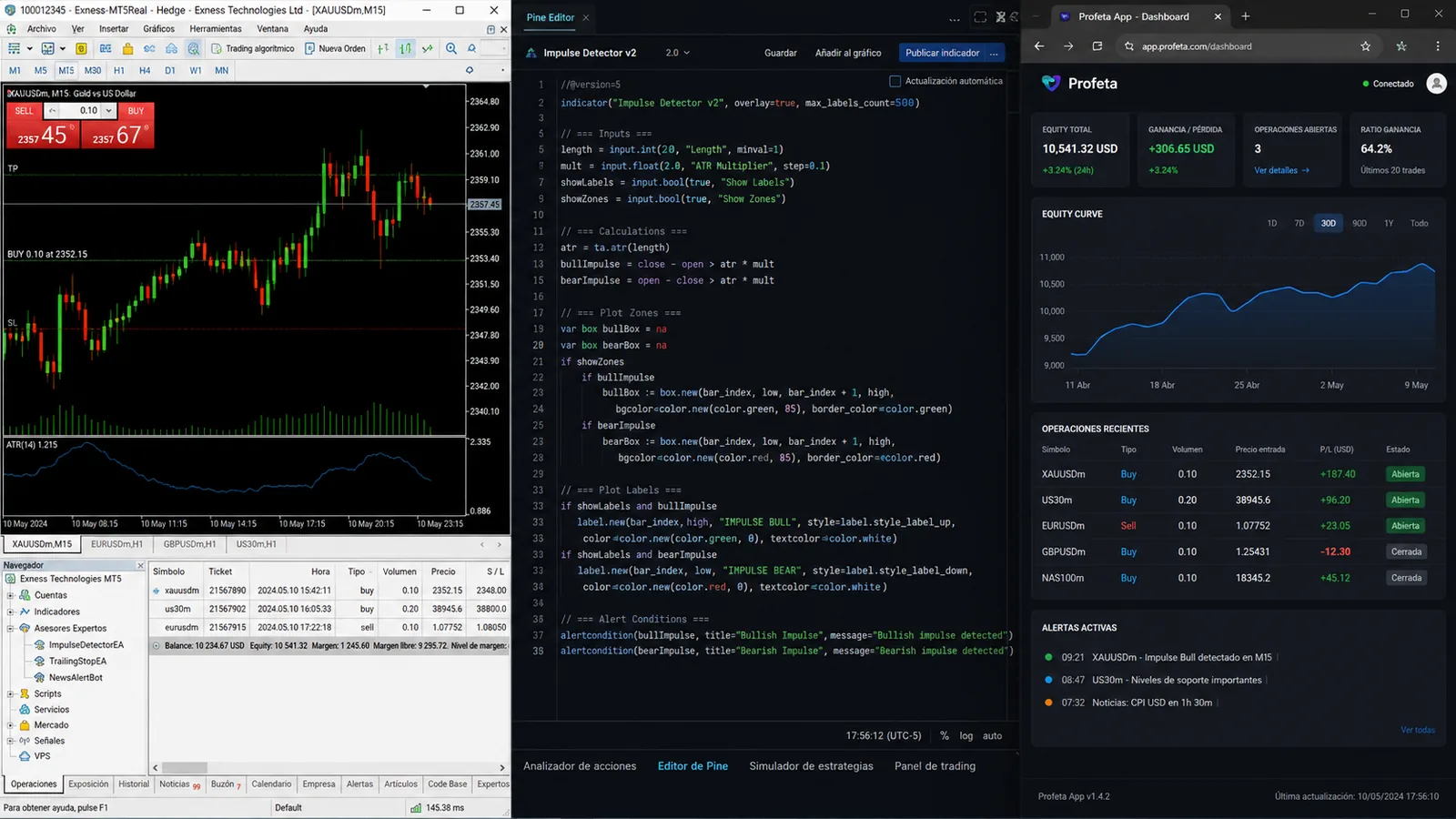
Task: Close the Pine Editor tab
Action: tap(586, 17)
